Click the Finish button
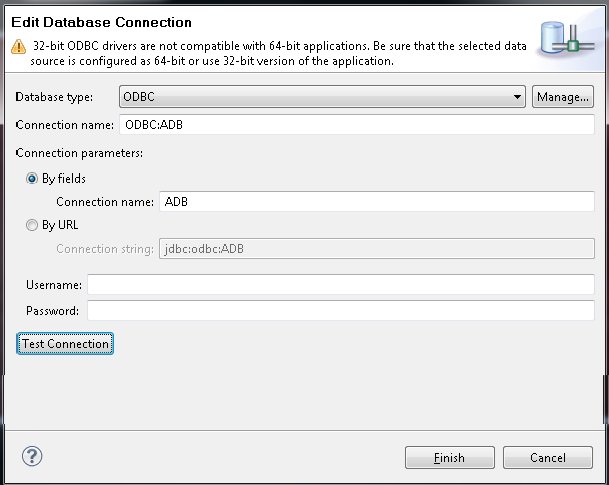 pyautogui.click(x=449, y=458)
